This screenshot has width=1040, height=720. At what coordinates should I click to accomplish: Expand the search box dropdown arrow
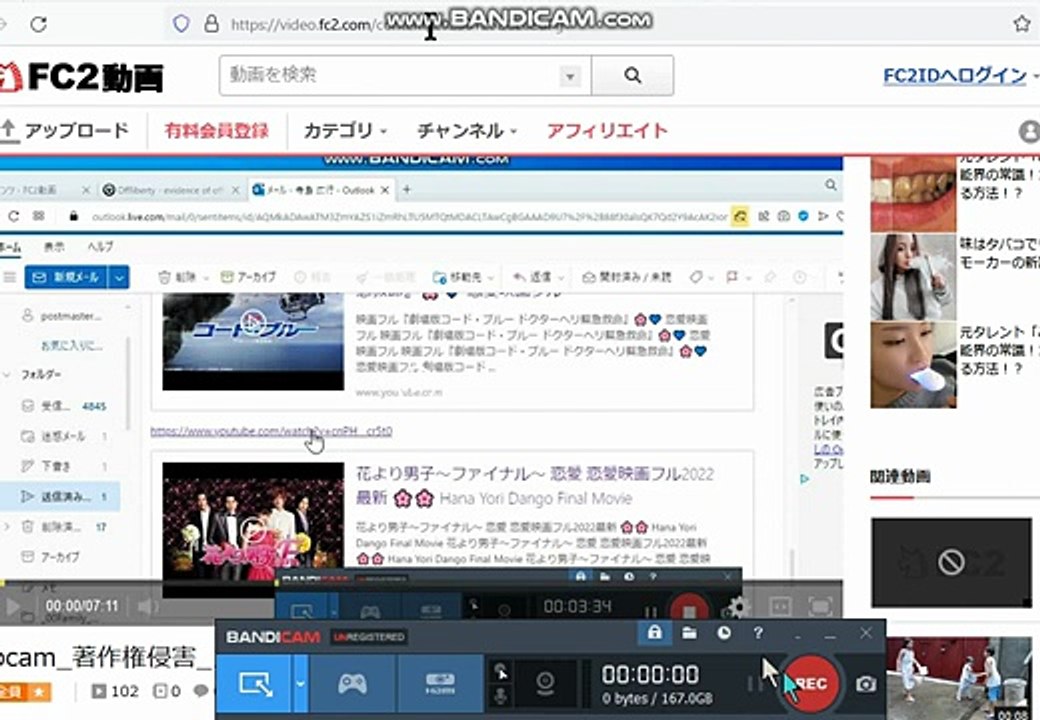(x=570, y=76)
